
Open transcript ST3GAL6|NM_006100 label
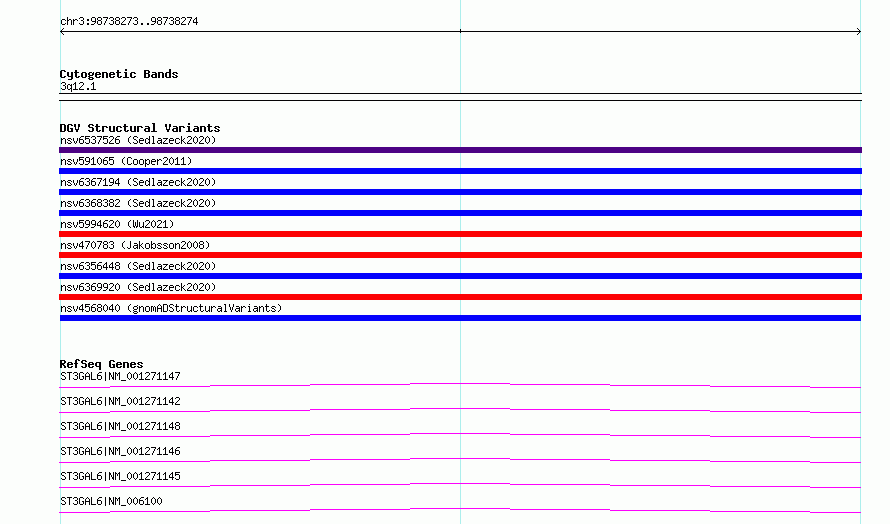tap(111, 501)
